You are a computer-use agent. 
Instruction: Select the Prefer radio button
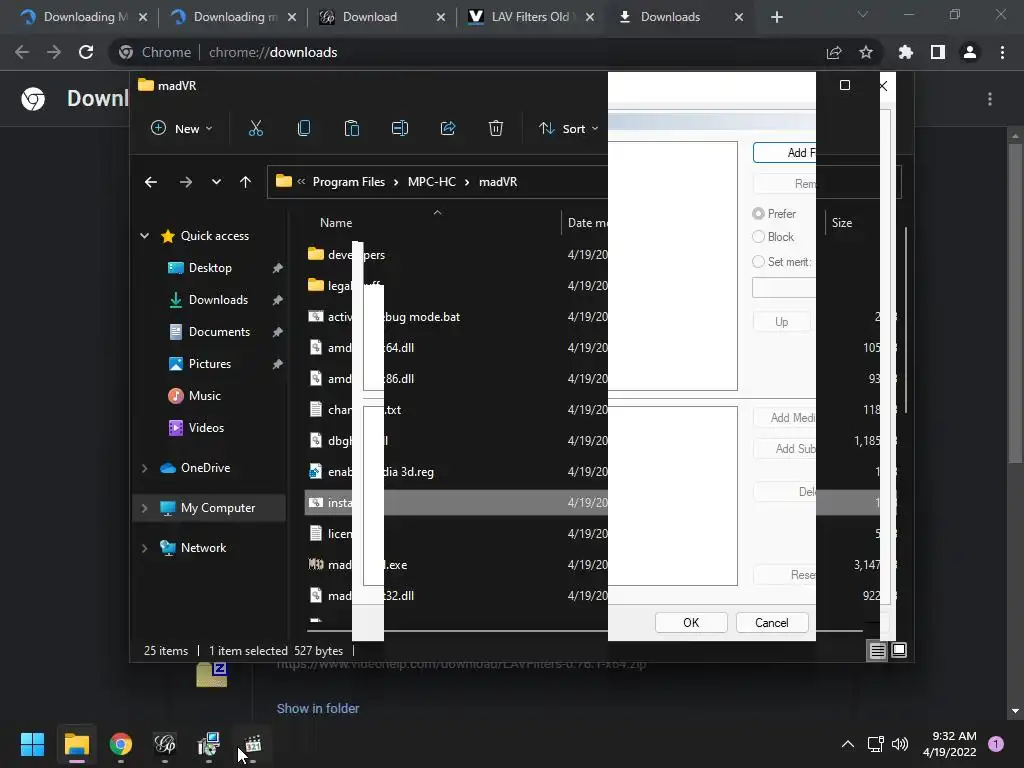point(758,214)
